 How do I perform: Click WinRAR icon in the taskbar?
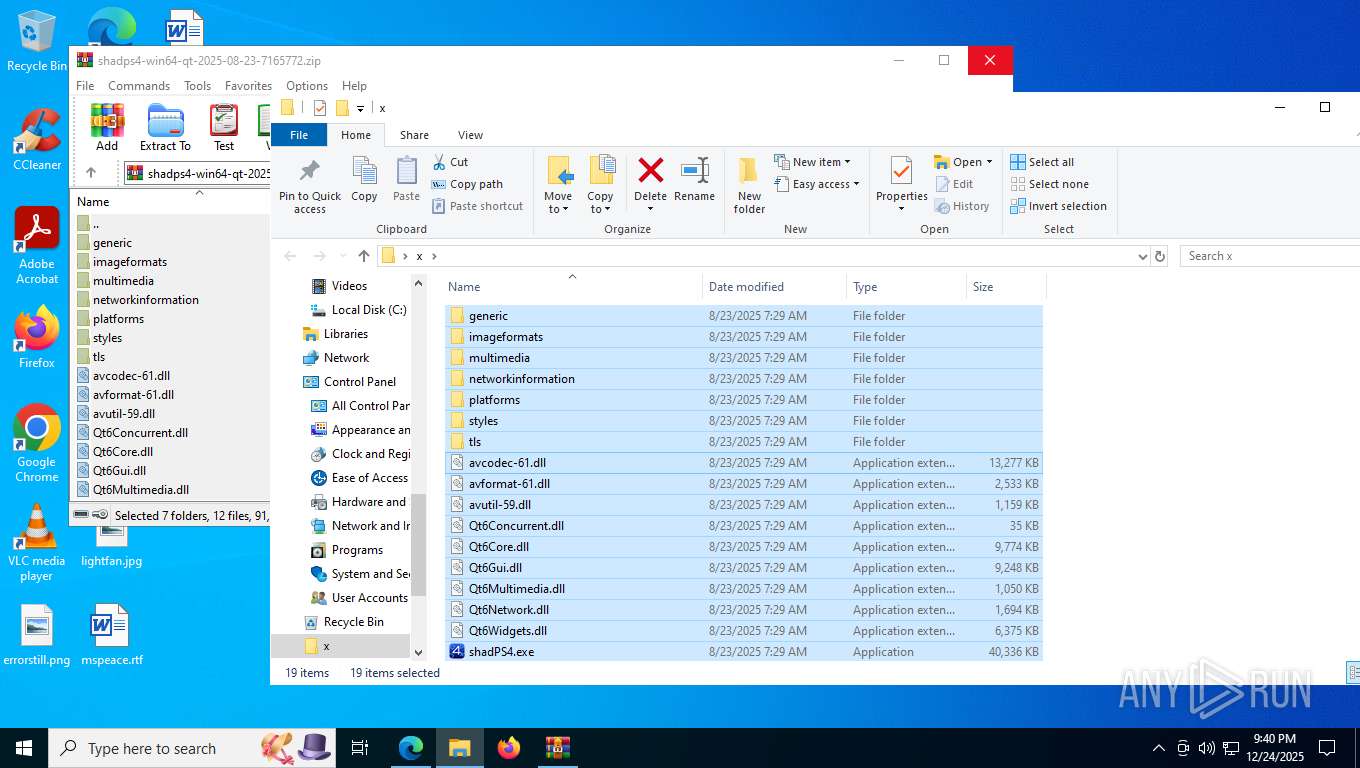(558, 748)
